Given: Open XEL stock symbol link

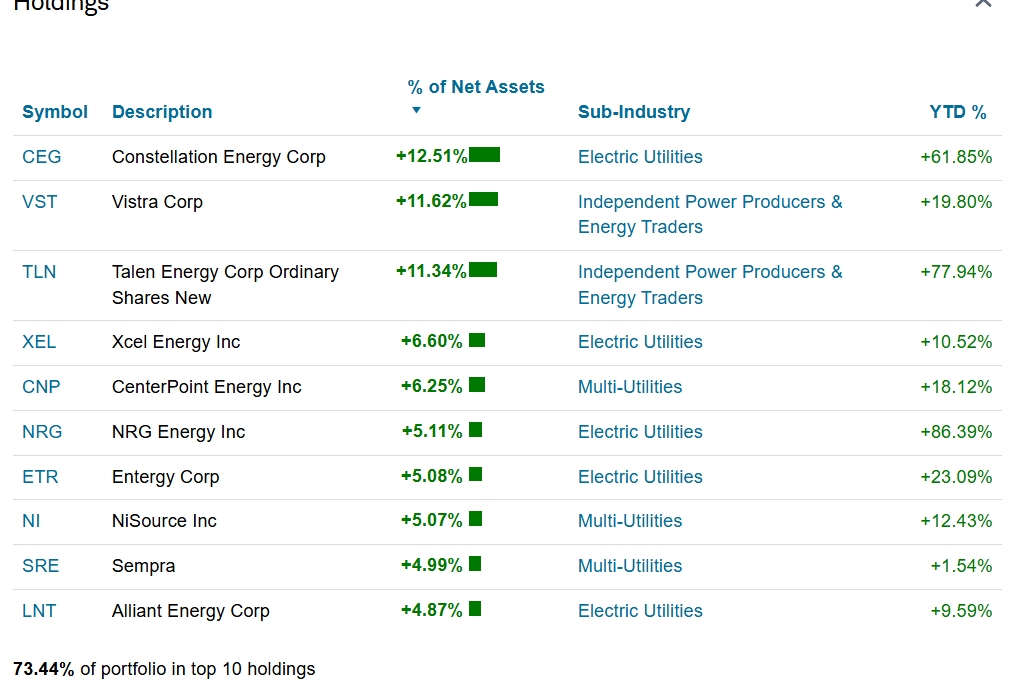Looking at the screenshot, I should click(40, 342).
